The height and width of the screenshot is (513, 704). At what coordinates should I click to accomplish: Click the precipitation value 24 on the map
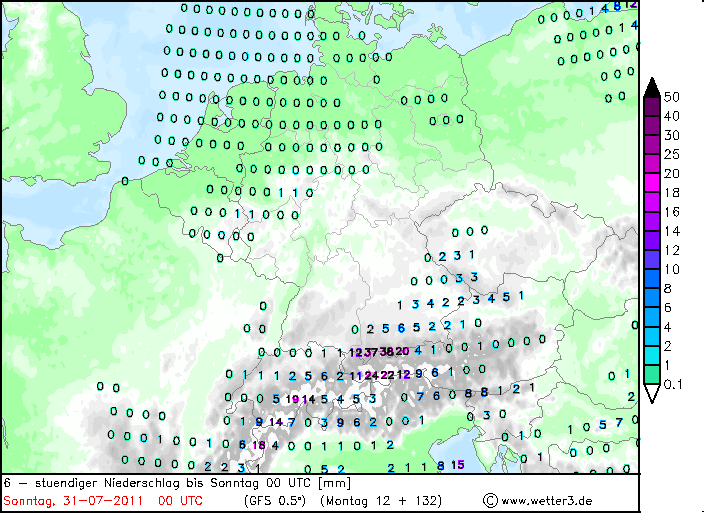[371, 375]
